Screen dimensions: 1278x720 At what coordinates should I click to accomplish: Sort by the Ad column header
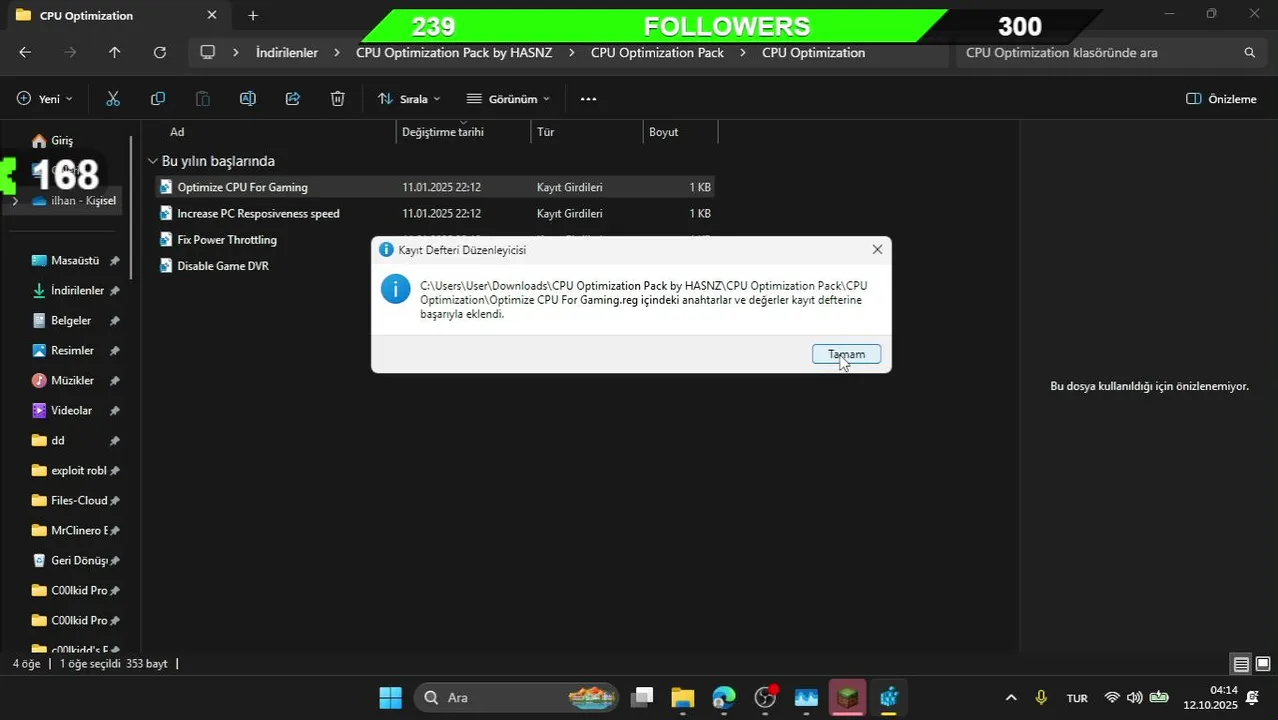click(x=177, y=132)
